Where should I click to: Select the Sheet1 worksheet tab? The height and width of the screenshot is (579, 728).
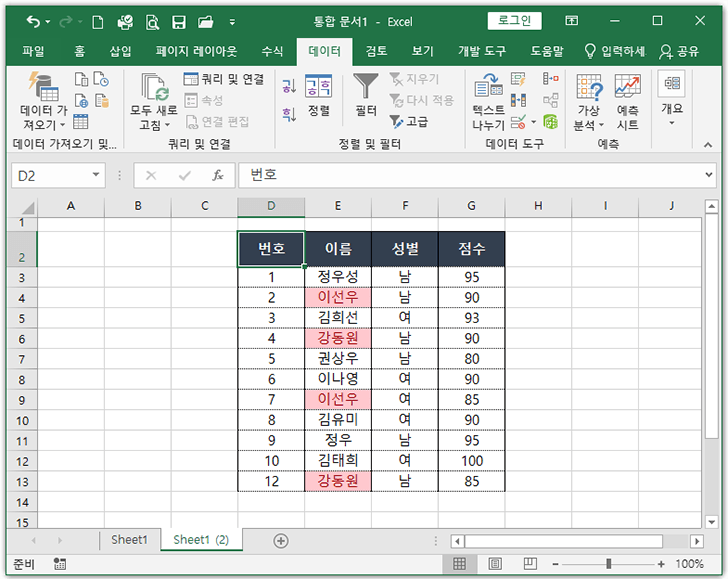point(129,540)
